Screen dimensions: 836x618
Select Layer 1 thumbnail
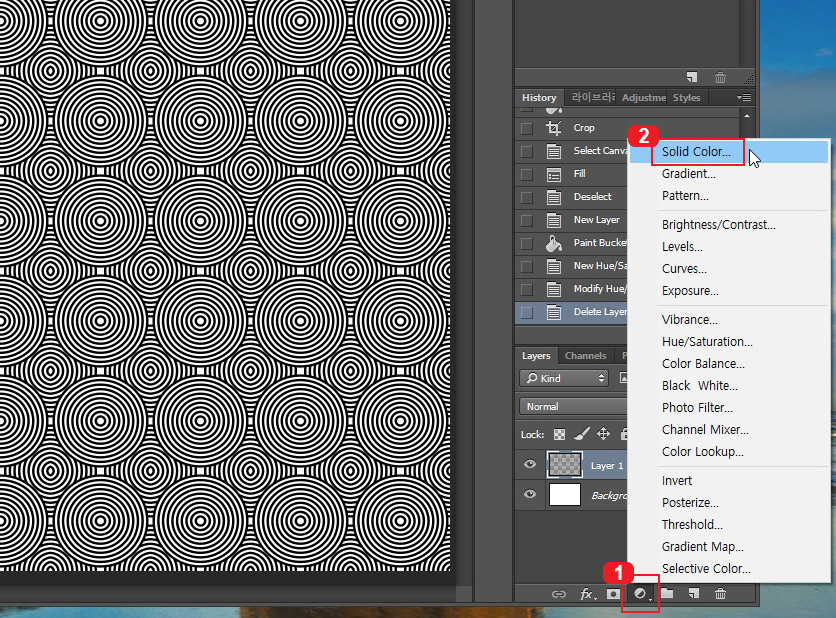pyautogui.click(x=565, y=464)
